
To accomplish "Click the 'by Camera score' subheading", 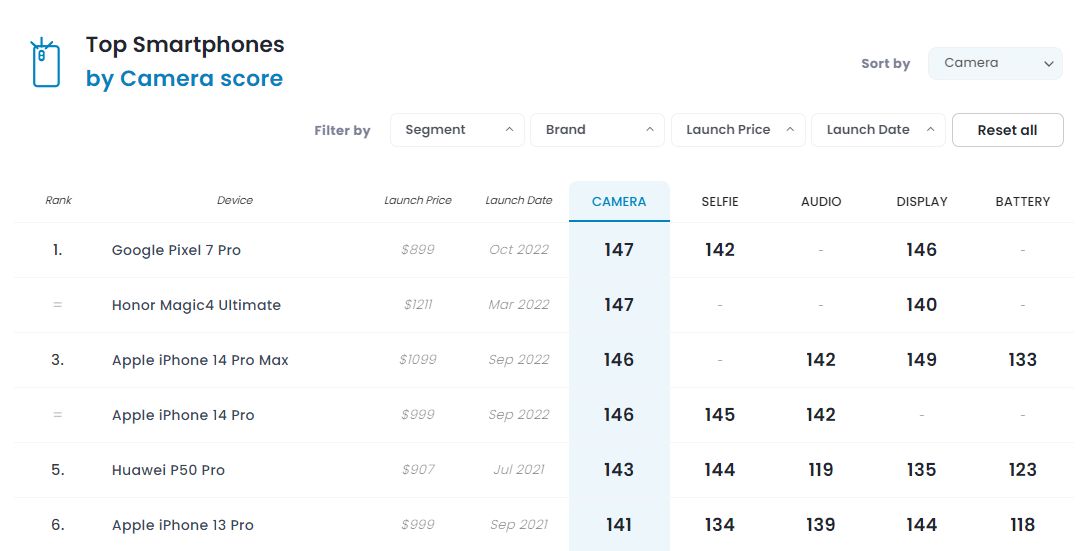I will 184,79.
